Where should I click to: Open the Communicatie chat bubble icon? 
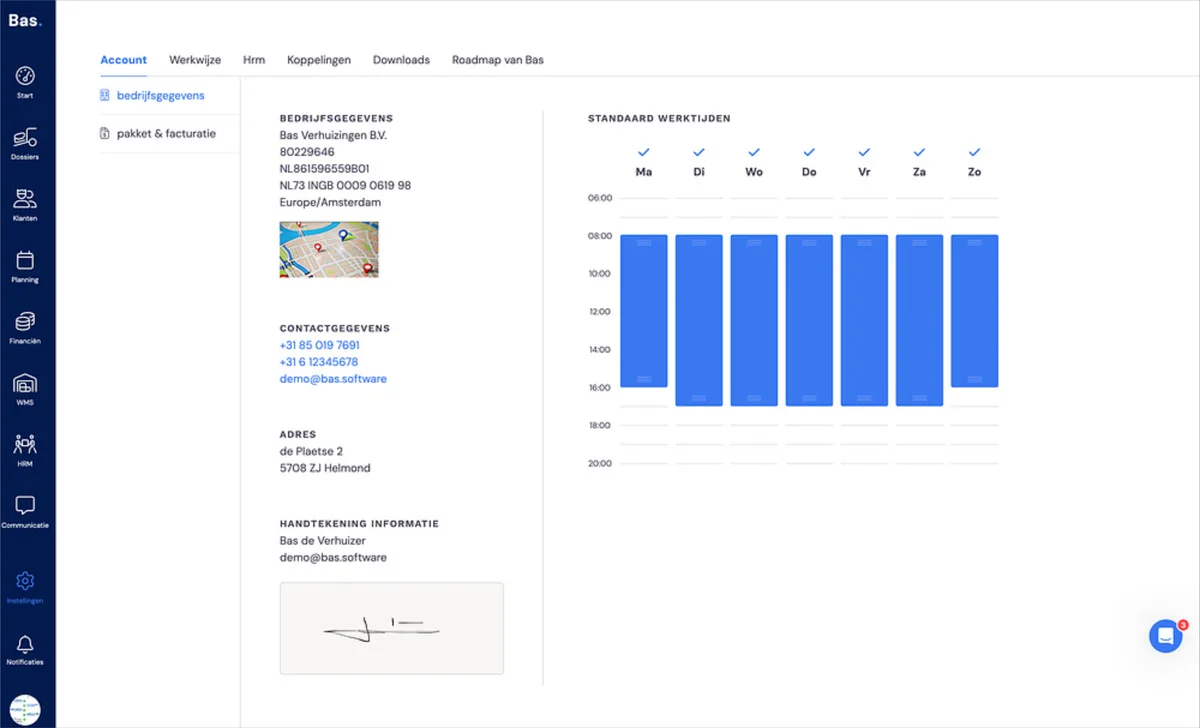(26, 505)
